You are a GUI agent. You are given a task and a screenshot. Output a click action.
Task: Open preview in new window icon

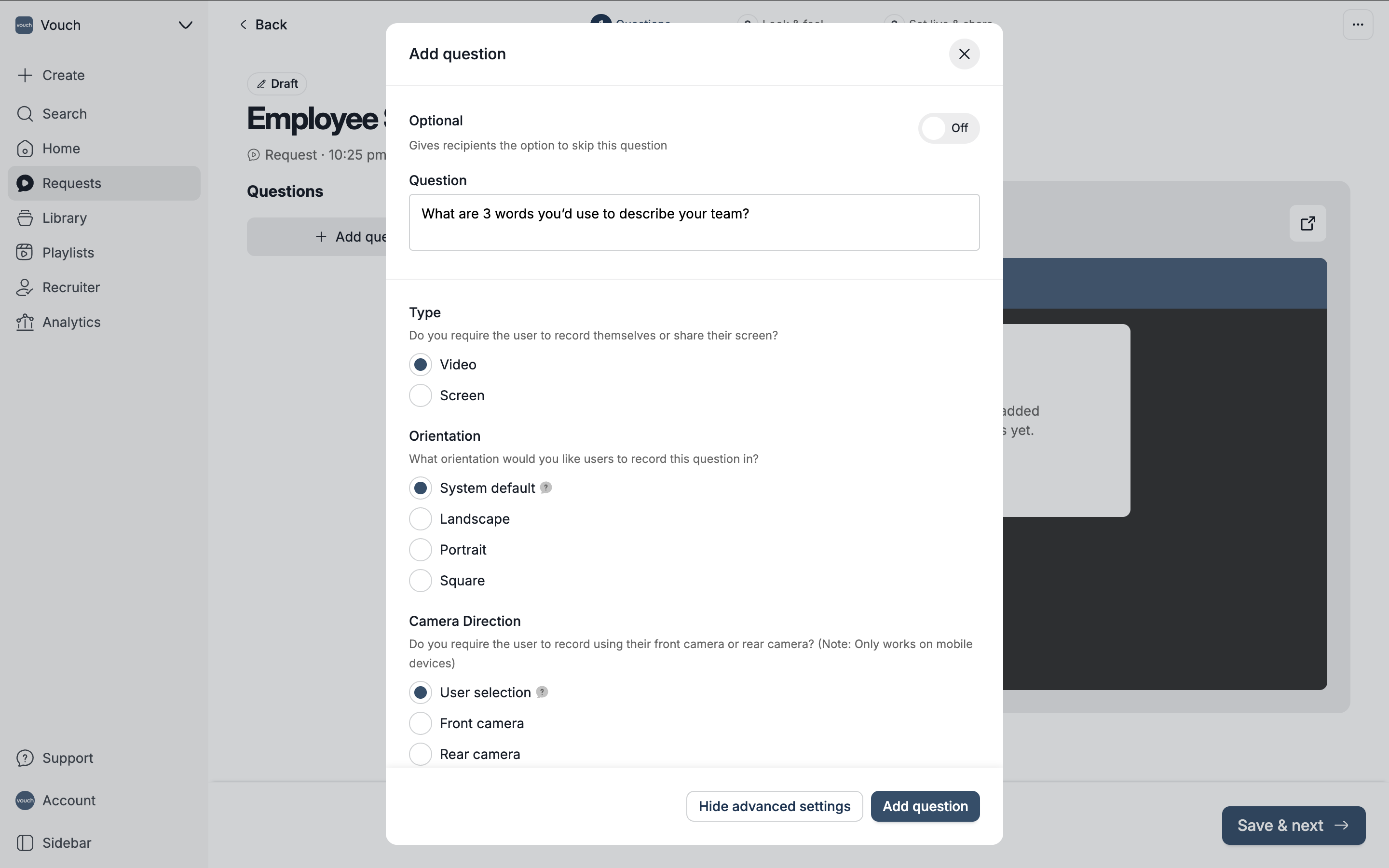pyautogui.click(x=1307, y=223)
